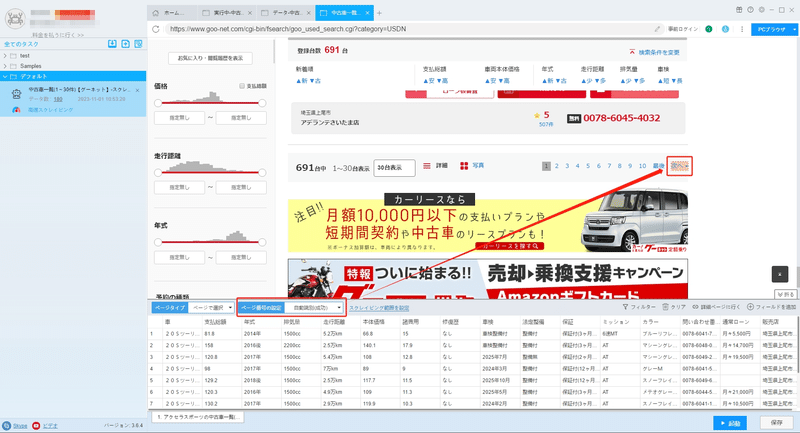
Task: Switch to 詳細 list view icon
Action: point(427,166)
